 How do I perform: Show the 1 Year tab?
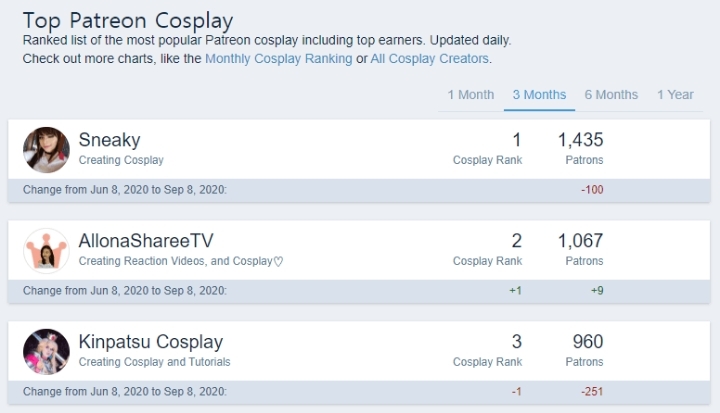coord(675,95)
